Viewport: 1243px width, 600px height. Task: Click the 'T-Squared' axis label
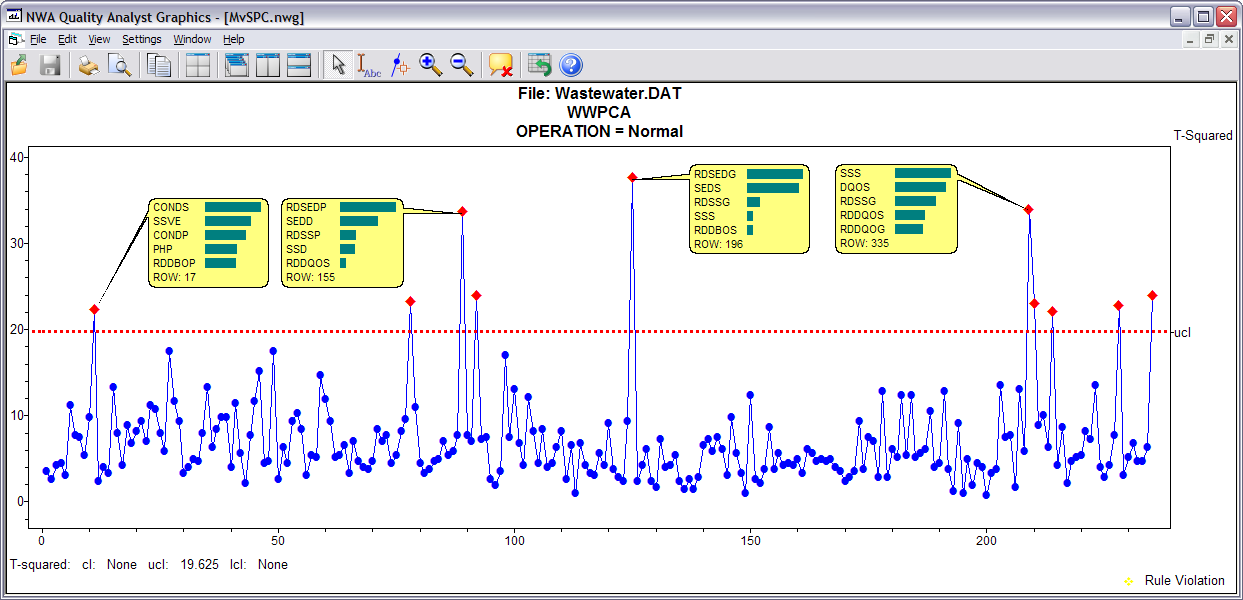point(1203,136)
